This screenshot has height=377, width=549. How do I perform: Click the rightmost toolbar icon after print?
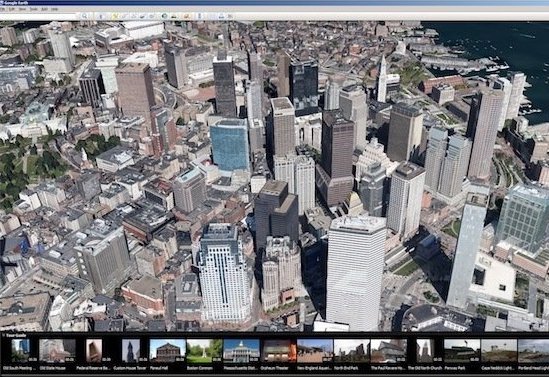[x=230, y=16]
